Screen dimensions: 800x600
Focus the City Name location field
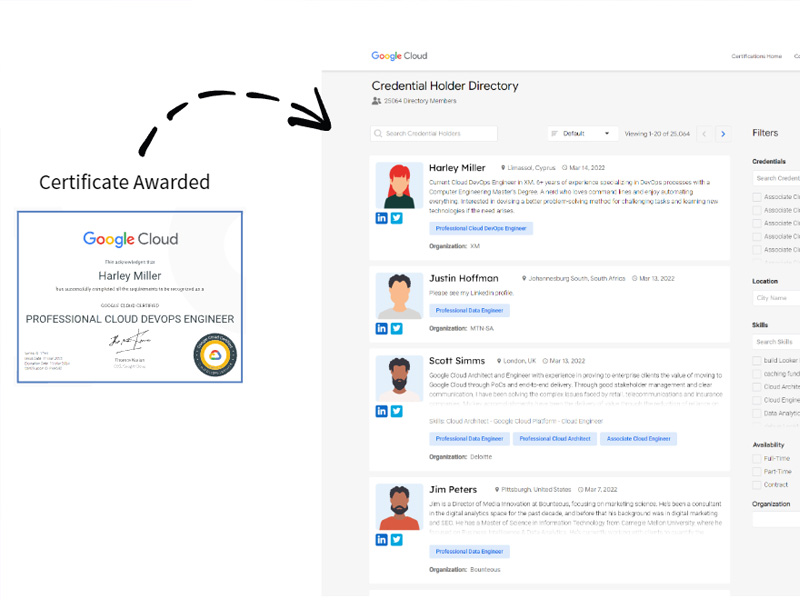(776, 298)
